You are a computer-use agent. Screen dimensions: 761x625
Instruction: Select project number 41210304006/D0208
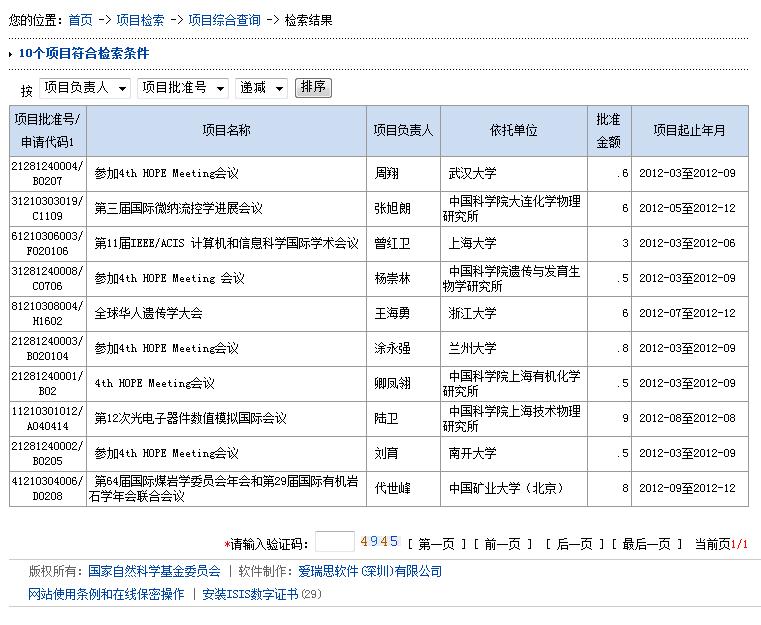point(48,489)
